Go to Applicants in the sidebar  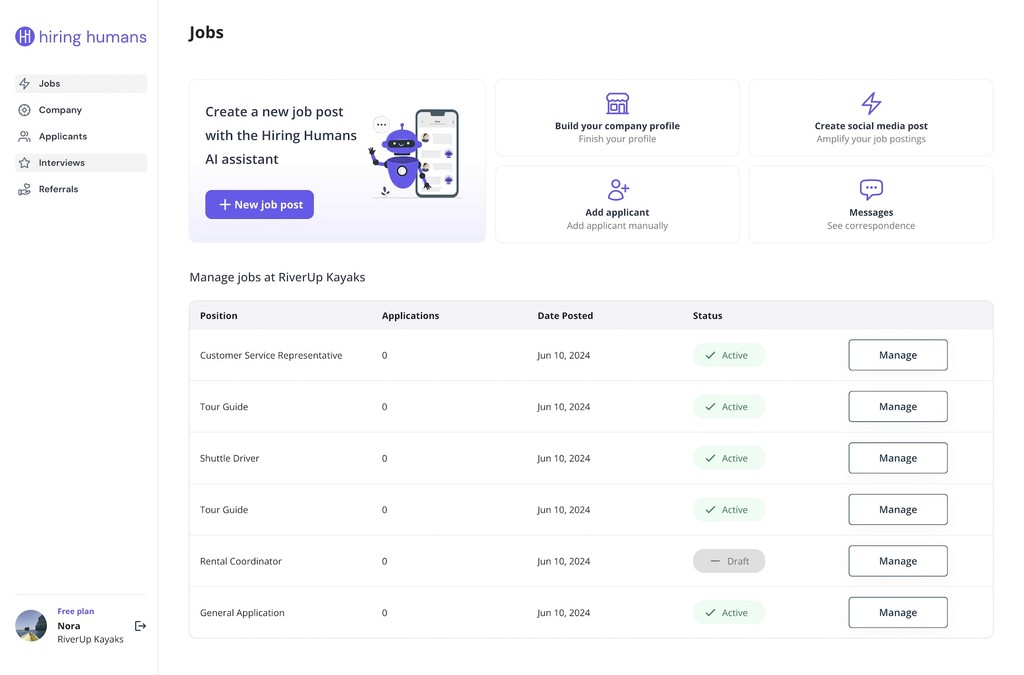[x=81, y=136]
